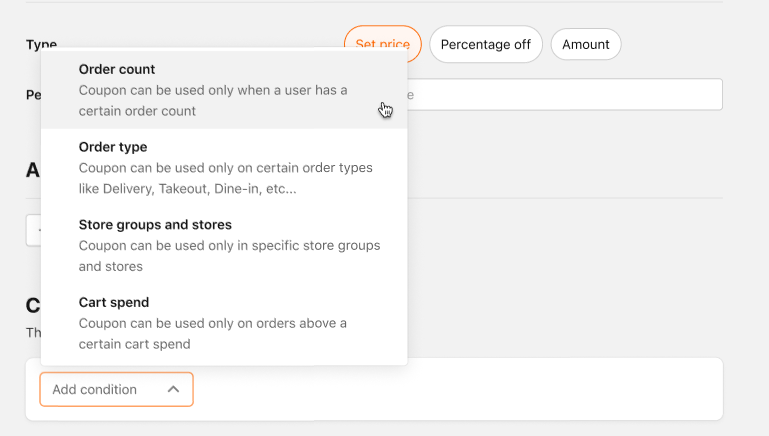Viewport: 769px width, 436px height.
Task: Open the Add condition dropdown
Action: (x=116, y=390)
